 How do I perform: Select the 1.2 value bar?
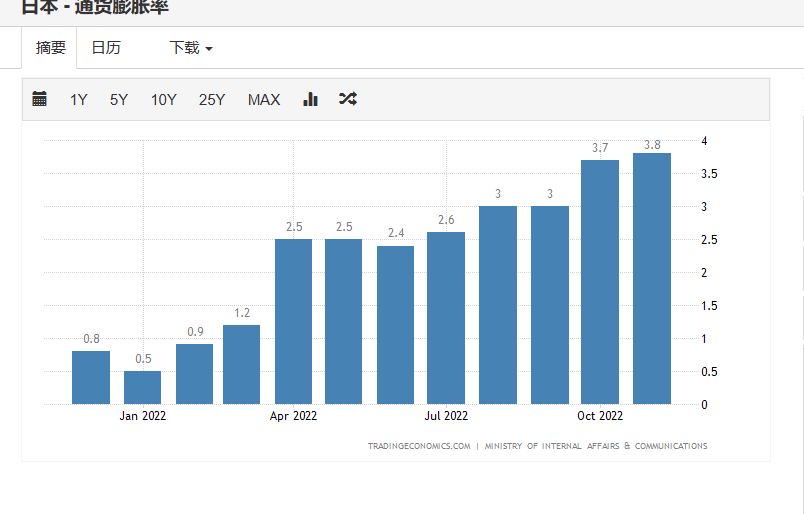pyautogui.click(x=242, y=365)
